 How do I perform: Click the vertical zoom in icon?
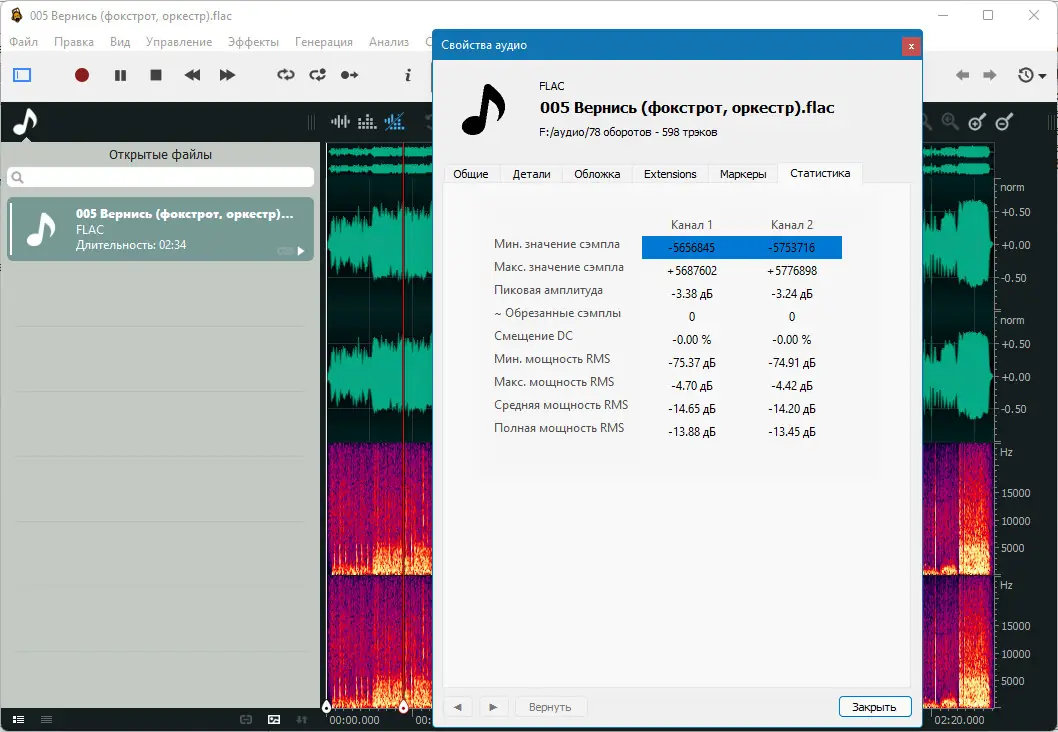[977, 122]
